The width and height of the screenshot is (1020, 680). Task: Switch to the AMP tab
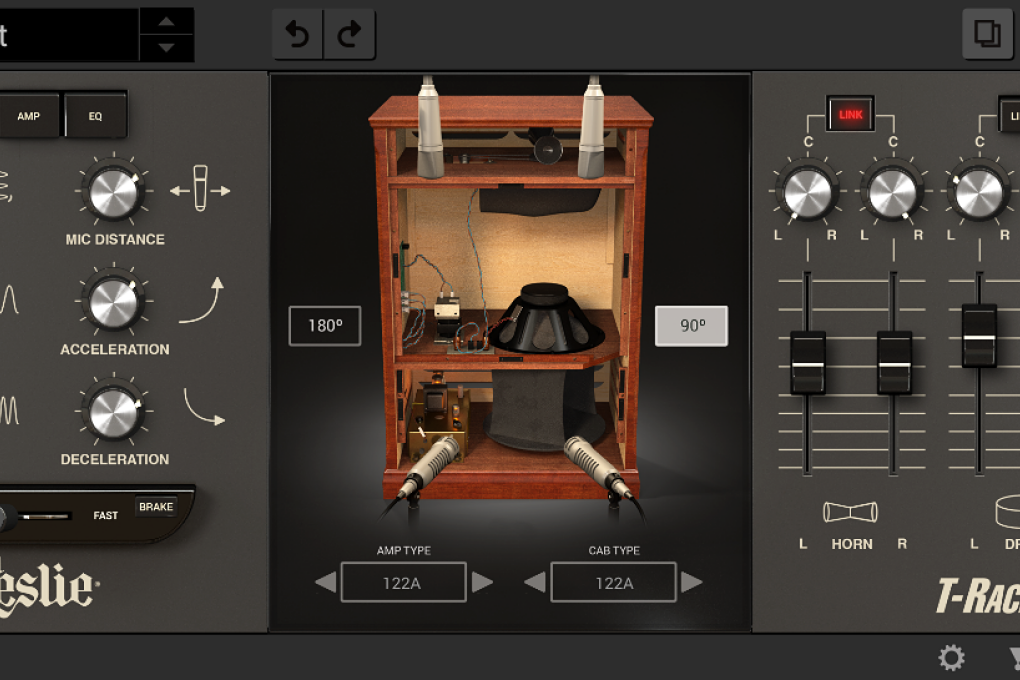(29, 116)
